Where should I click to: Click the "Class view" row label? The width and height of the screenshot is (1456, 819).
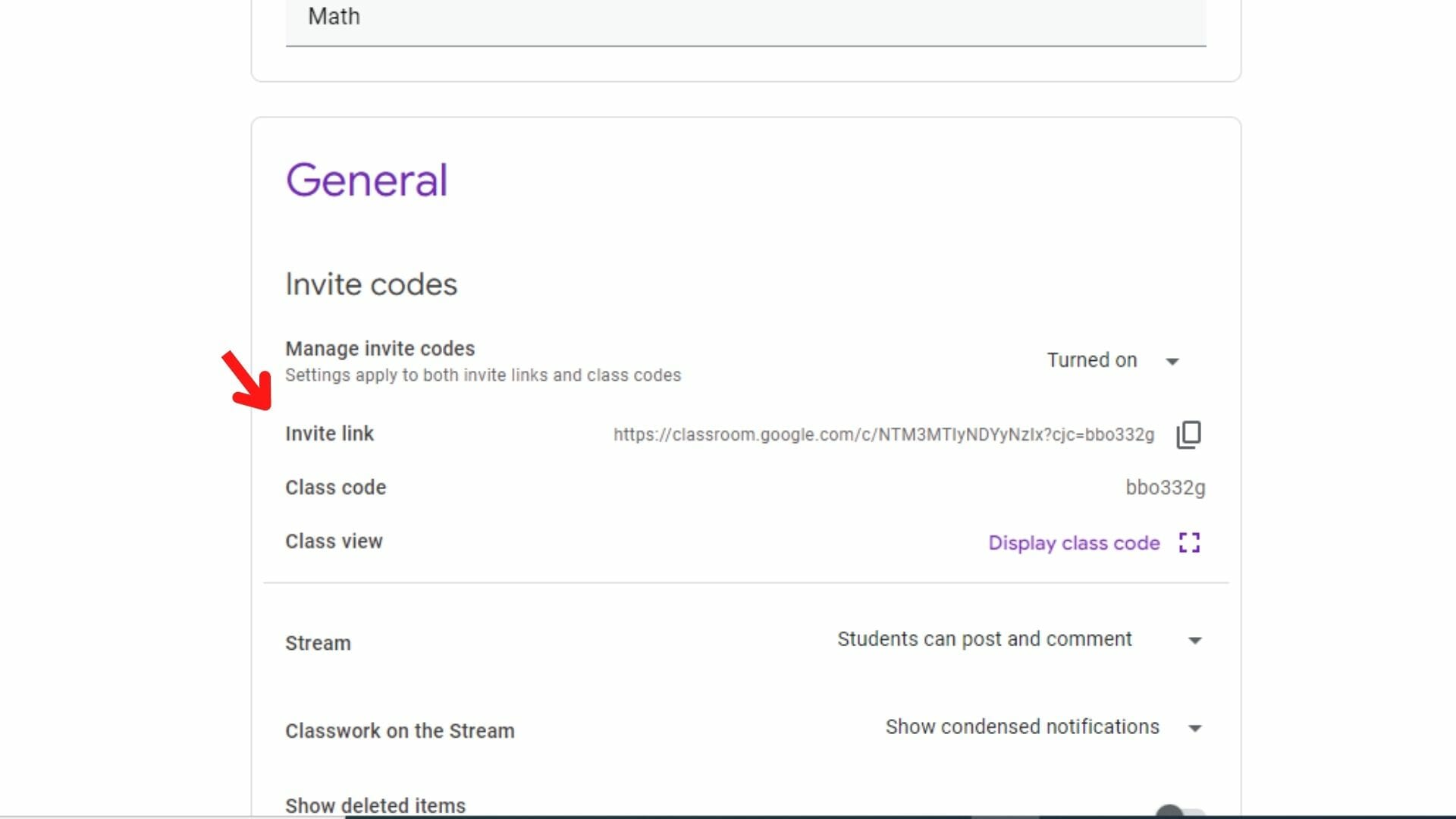click(x=334, y=541)
